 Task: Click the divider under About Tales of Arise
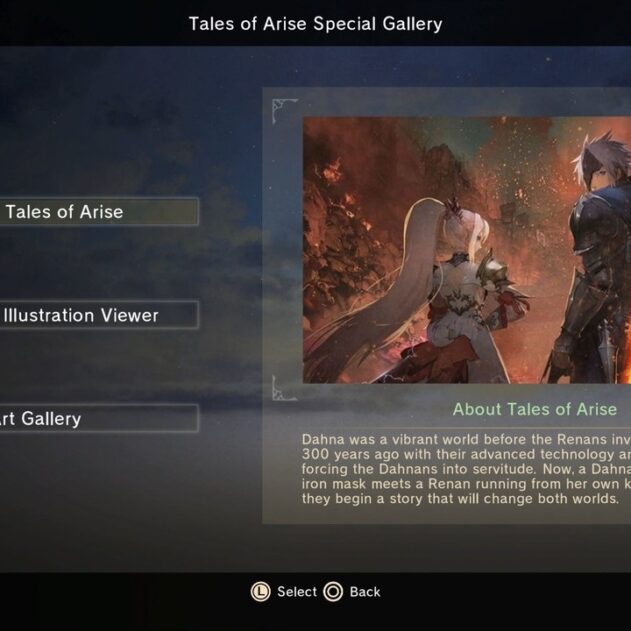[466, 427]
